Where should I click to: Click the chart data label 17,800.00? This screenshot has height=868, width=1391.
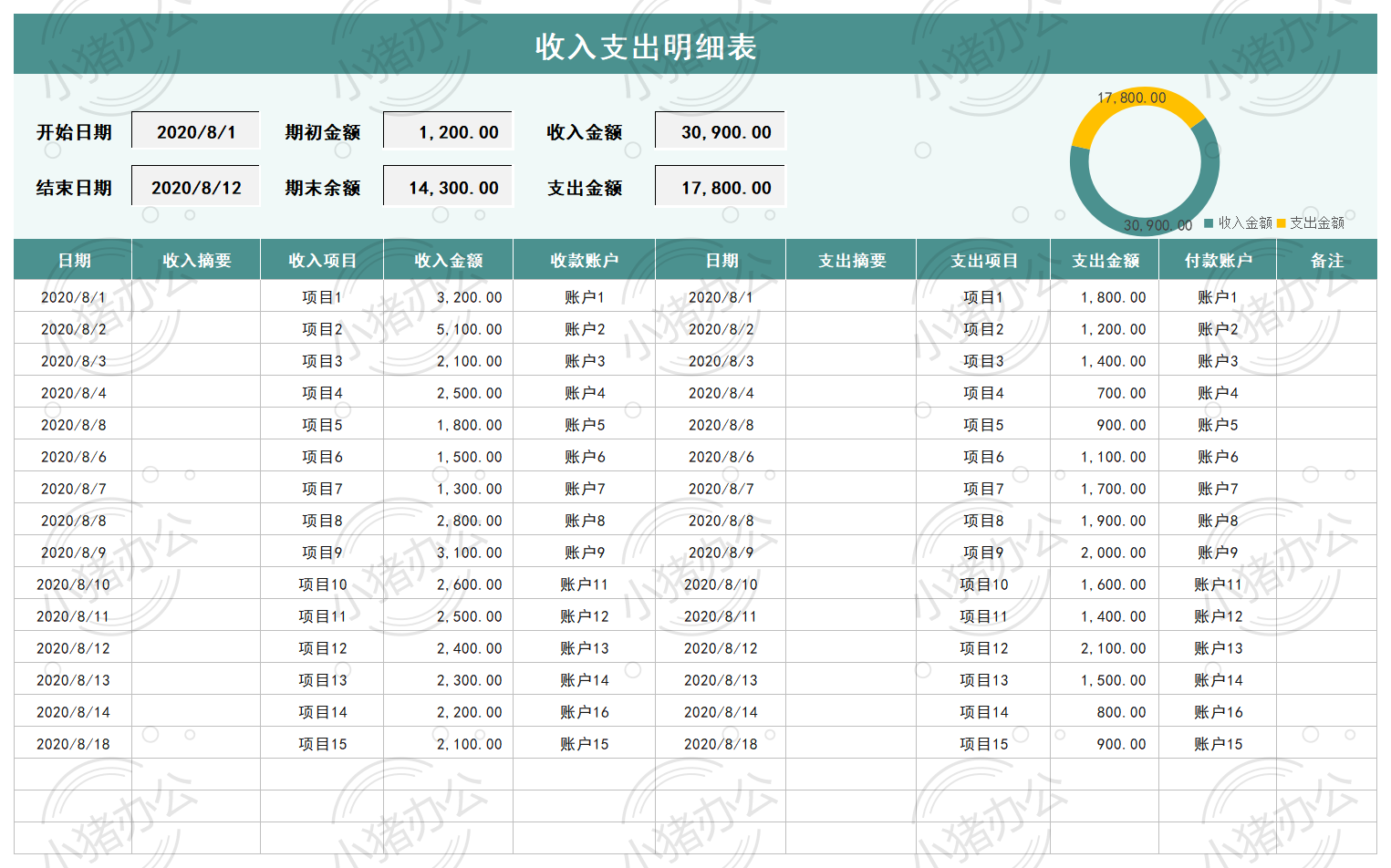(x=1131, y=98)
